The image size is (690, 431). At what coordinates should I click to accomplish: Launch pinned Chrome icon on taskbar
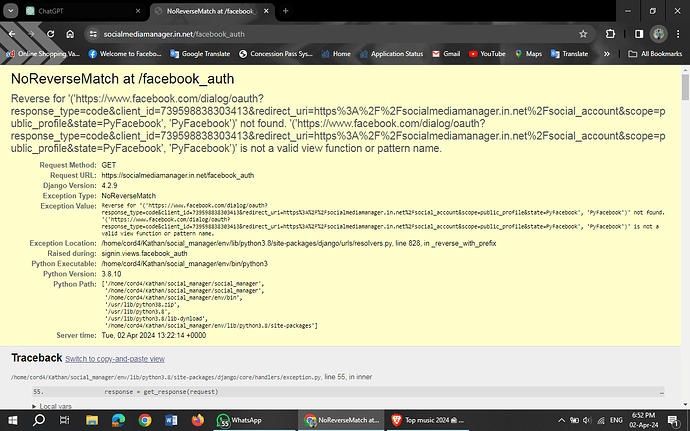click(x=145, y=420)
